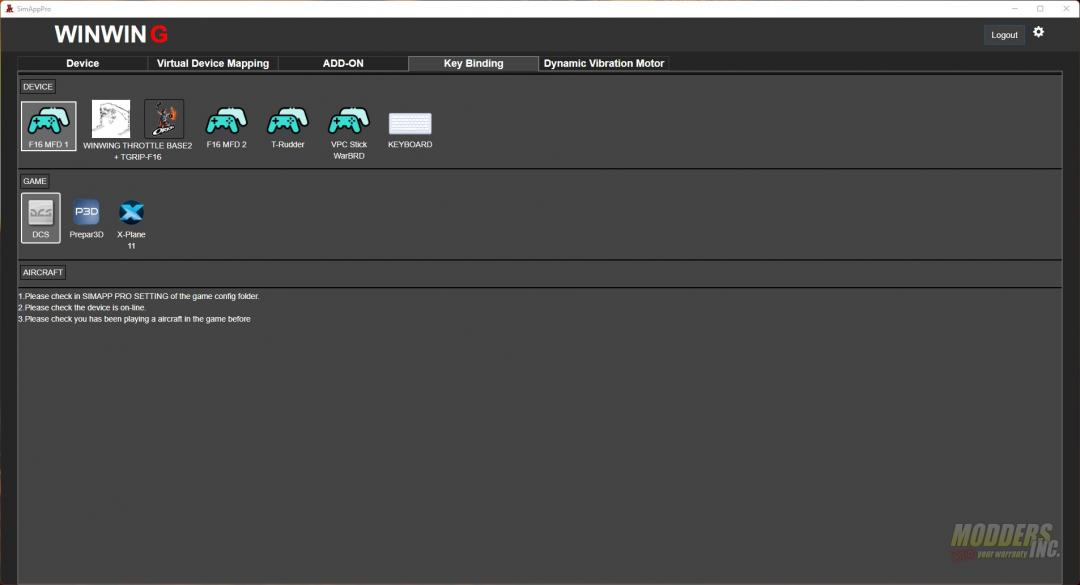Select the KEYBOARD device icon
The image size is (1080, 585).
point(410,123)
